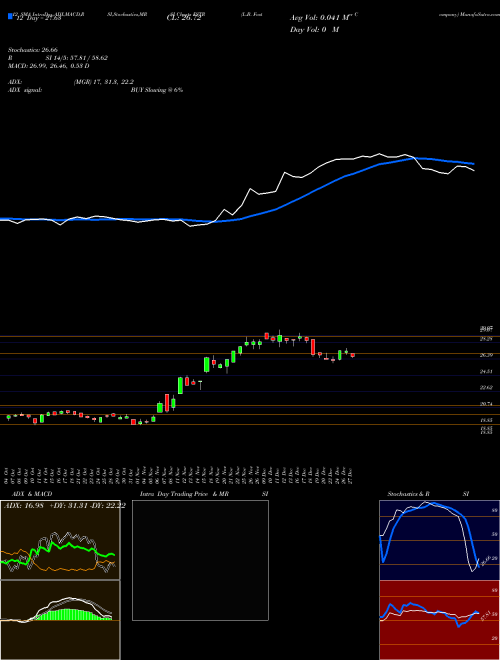Click the empty Intra Day Trading Price panel
The image size is (500, 660).
200,560
